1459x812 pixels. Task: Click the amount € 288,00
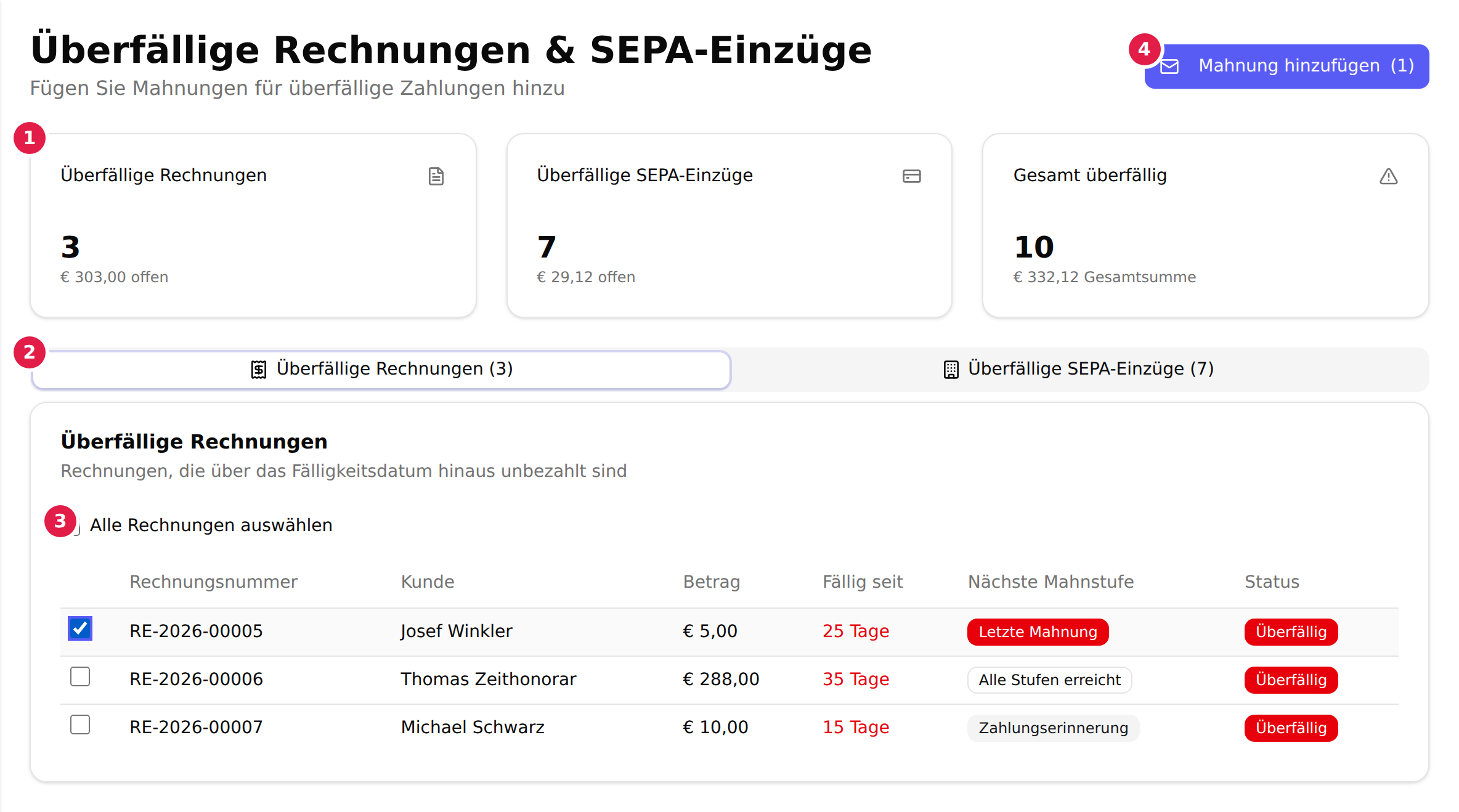(x=721, y=679)
